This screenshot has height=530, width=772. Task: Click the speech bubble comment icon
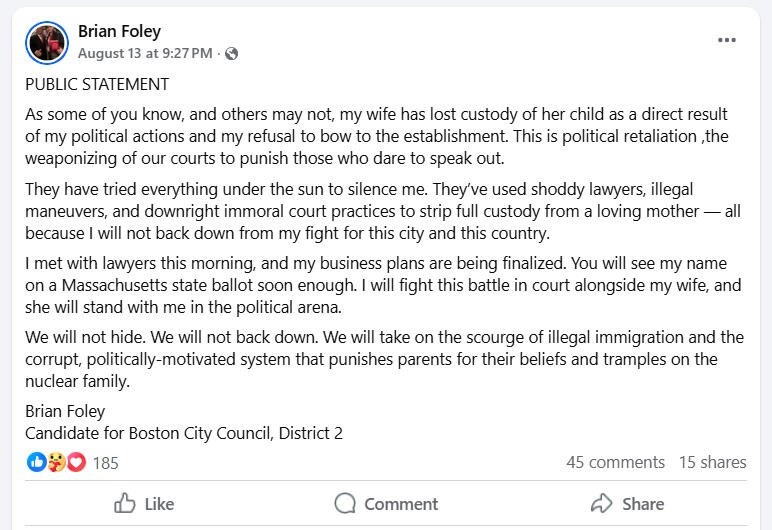tap(345, 503)
